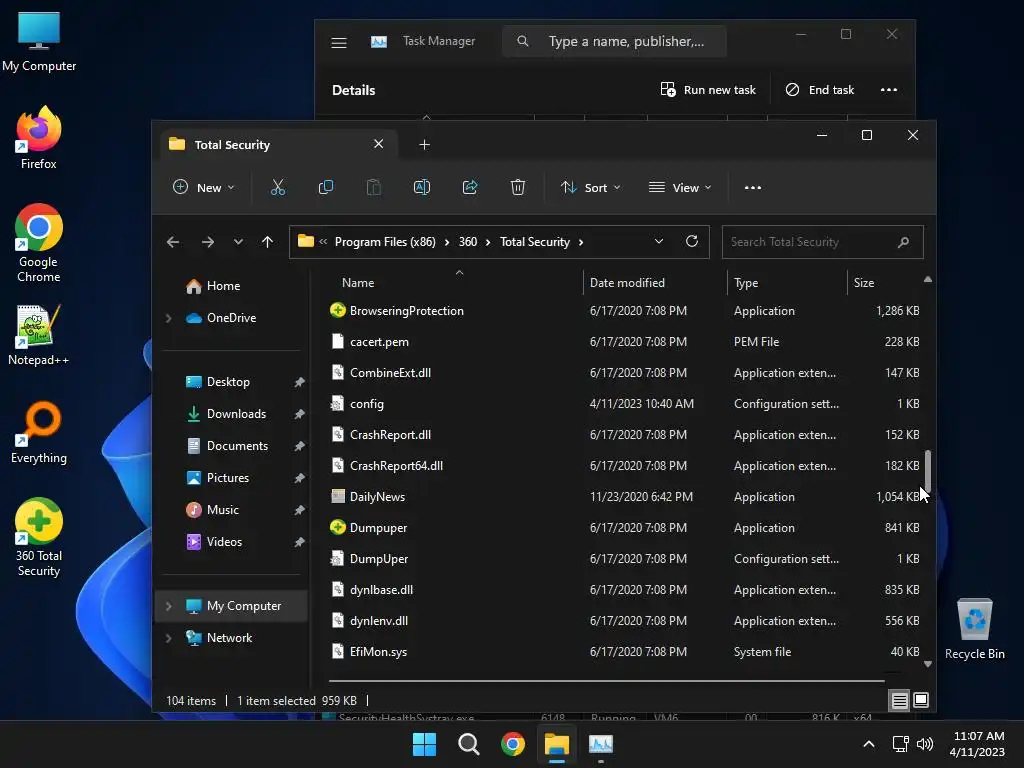Add a new Explorer tab

coord(424,144)
